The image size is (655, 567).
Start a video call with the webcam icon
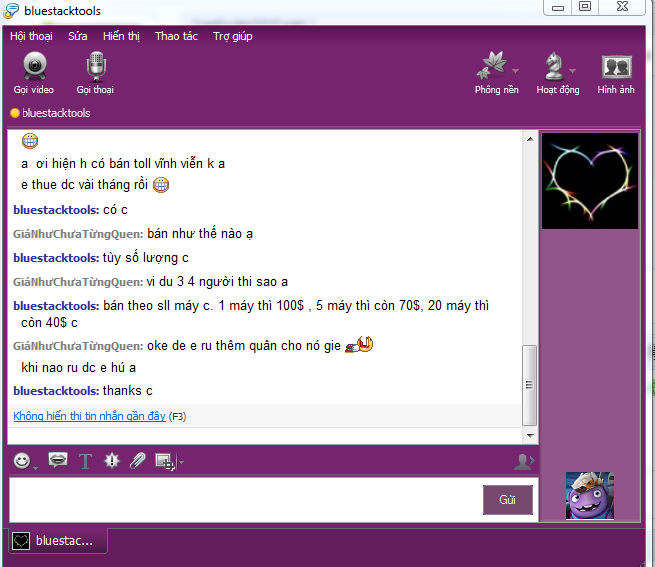(x=34, y=66)
